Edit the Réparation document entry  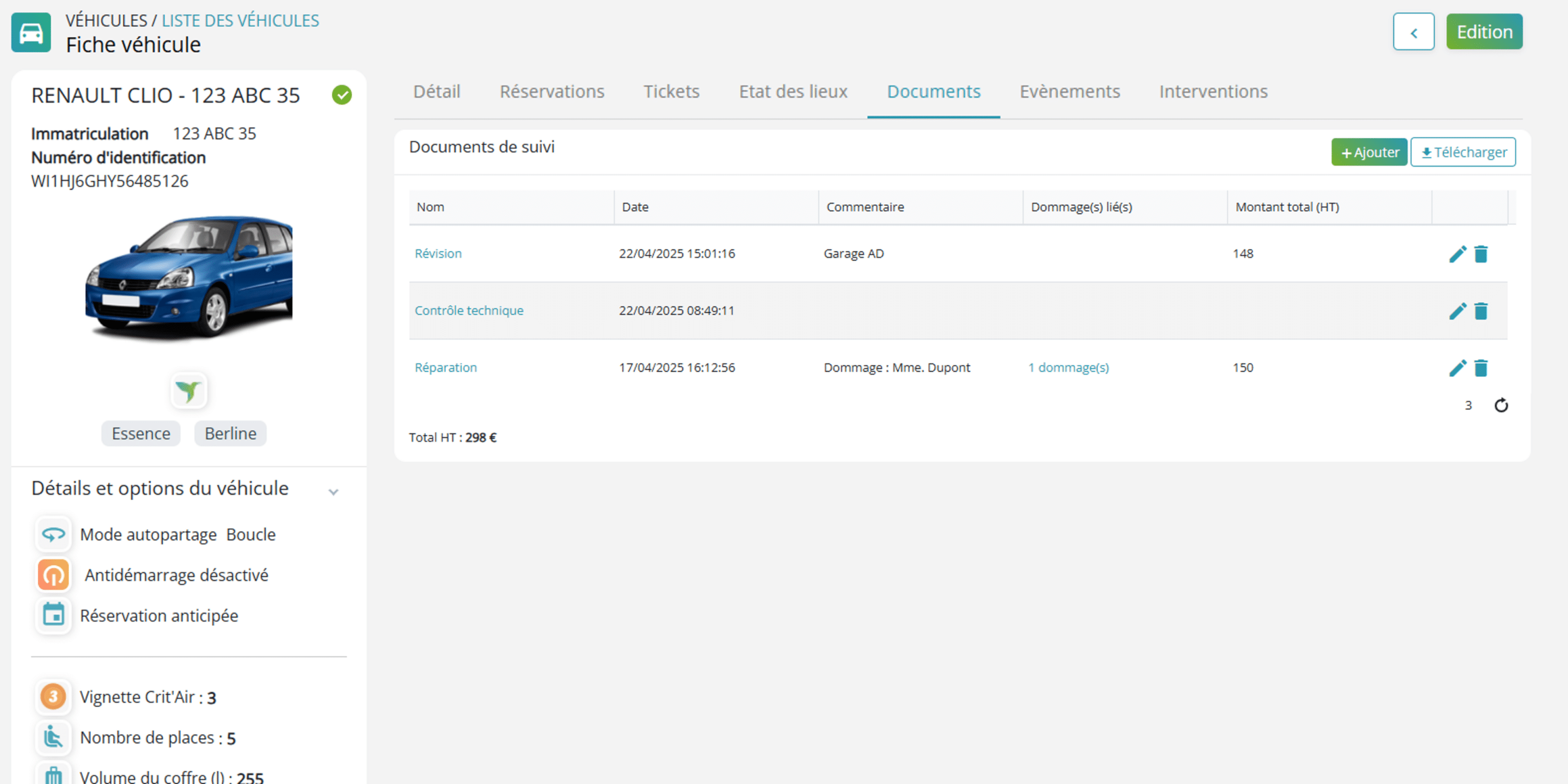click(x=1457, y=367)
